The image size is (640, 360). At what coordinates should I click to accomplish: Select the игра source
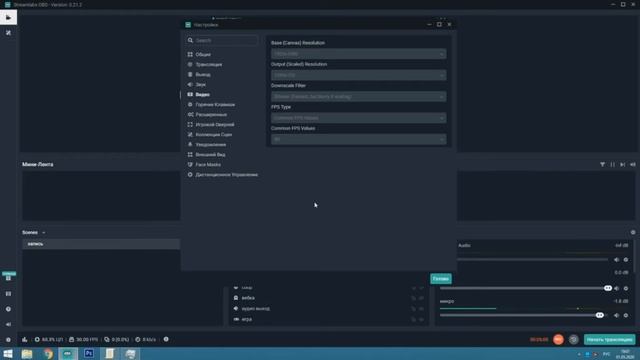tap(247, 319)
